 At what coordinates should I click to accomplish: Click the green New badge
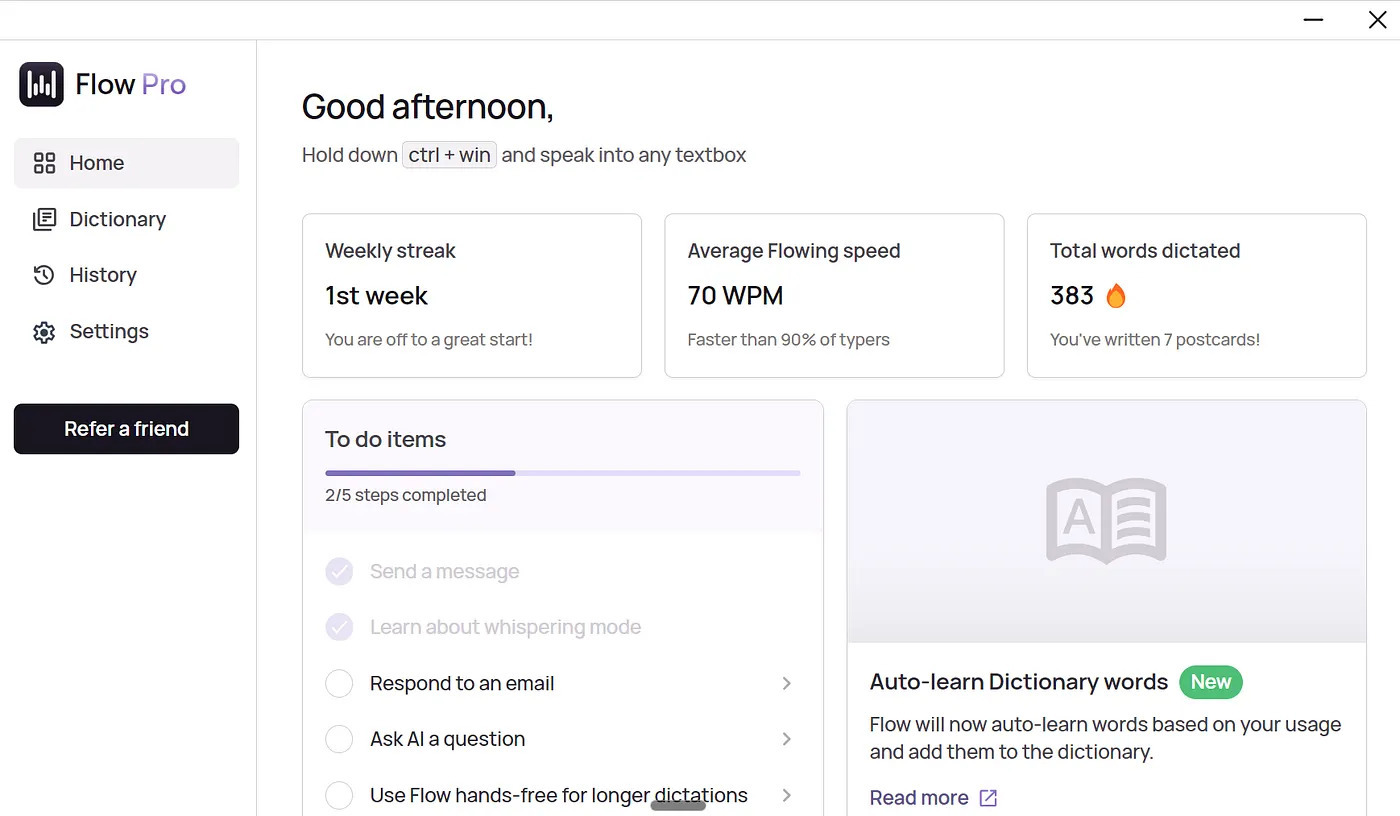pyautogui.click(x=1211, y=682)
